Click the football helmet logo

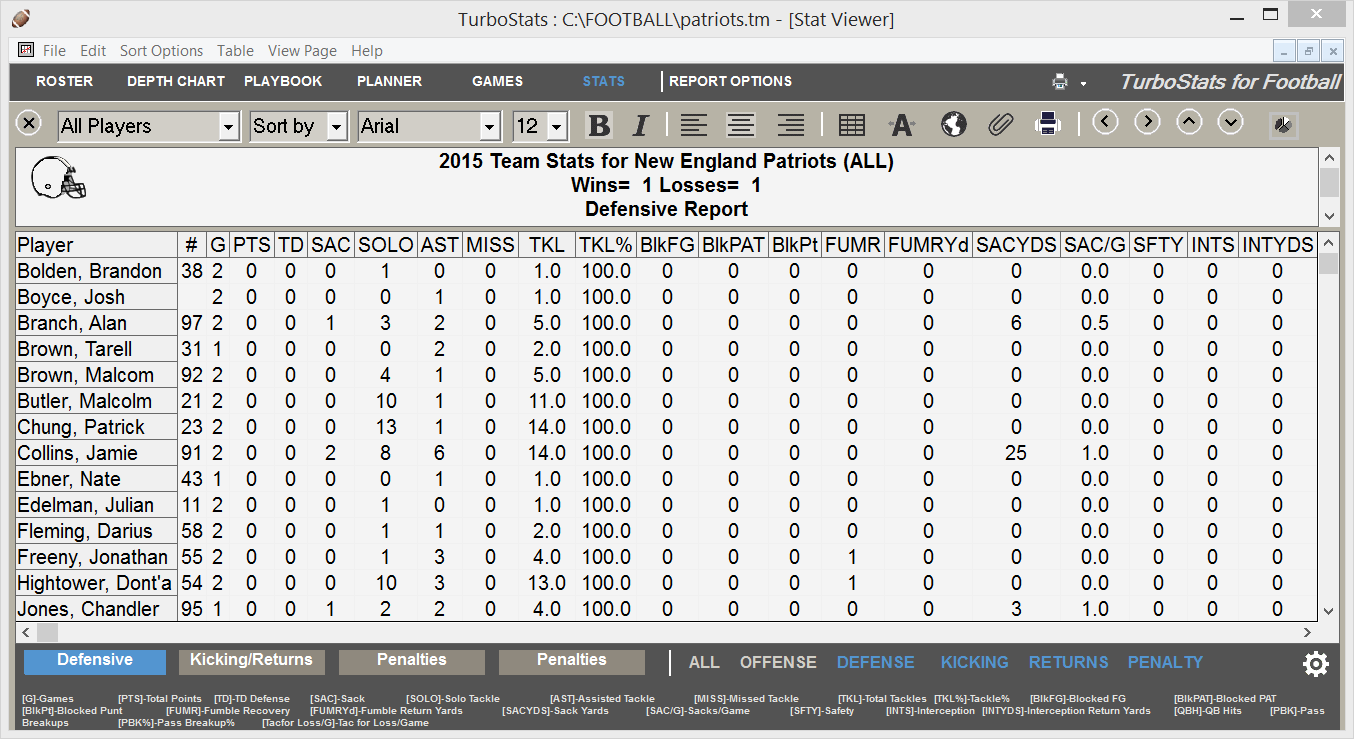[59, 177]
